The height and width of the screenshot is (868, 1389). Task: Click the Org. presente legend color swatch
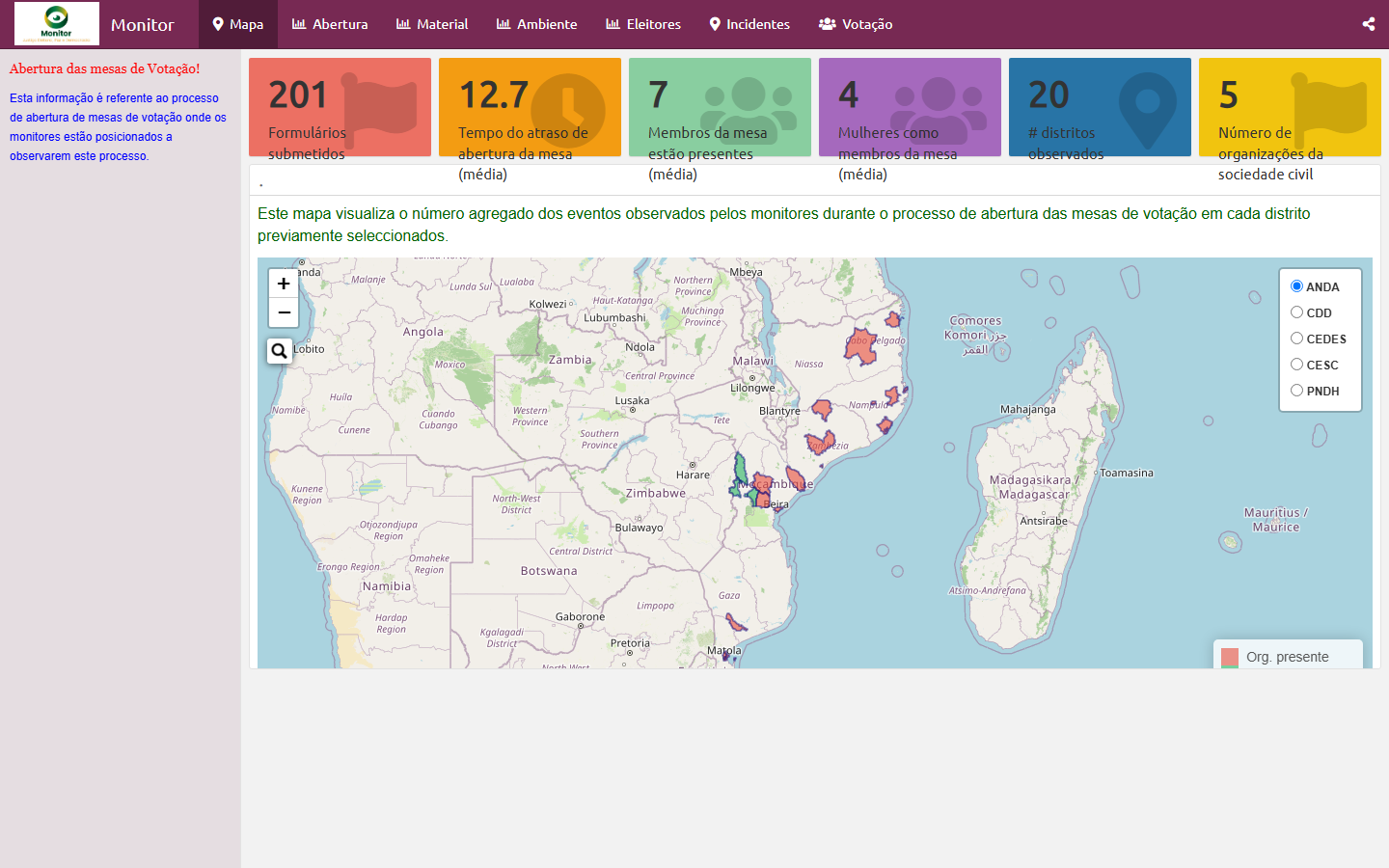1230,658
